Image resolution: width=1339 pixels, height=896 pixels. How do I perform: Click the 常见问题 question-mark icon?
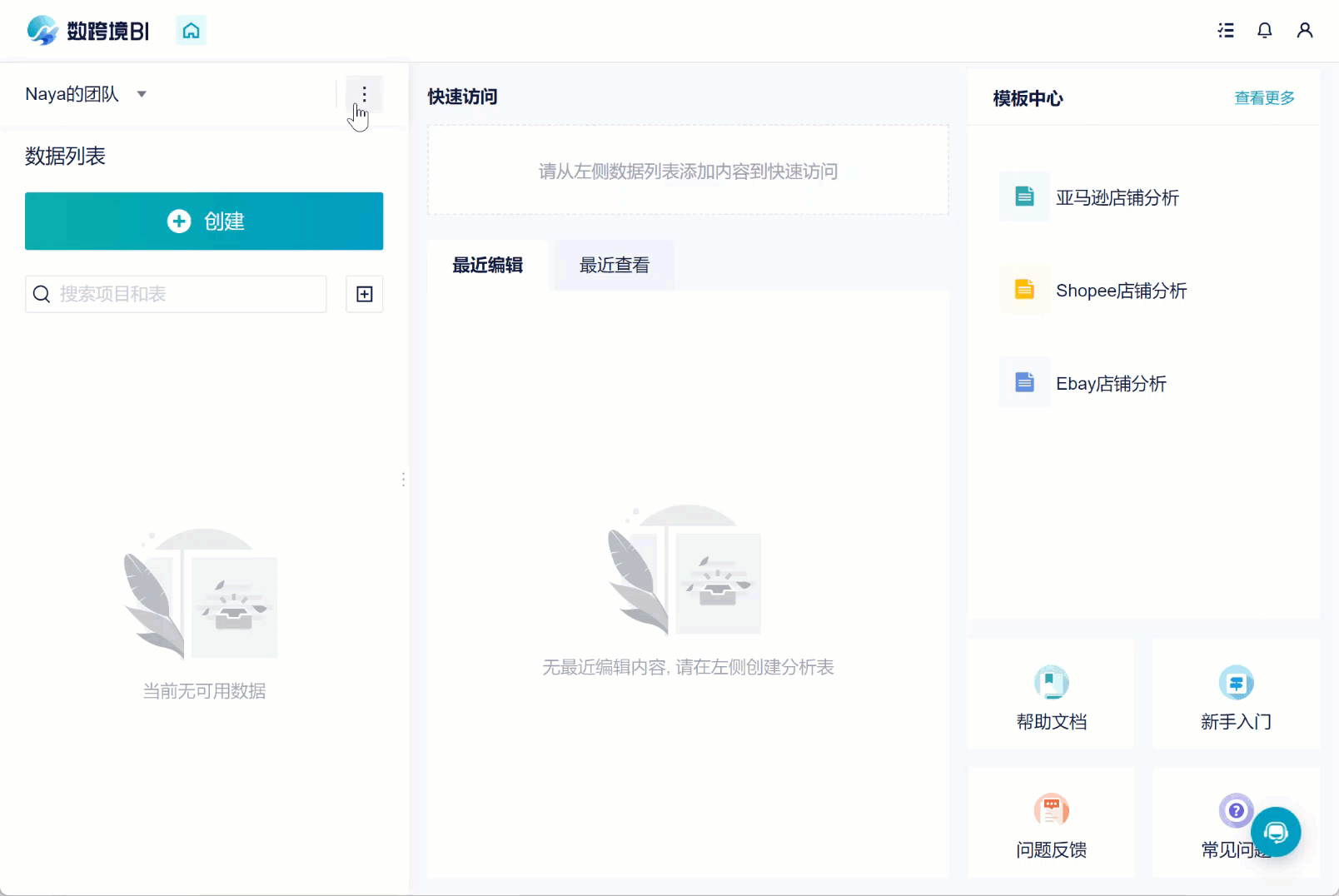coord(1236,809)
